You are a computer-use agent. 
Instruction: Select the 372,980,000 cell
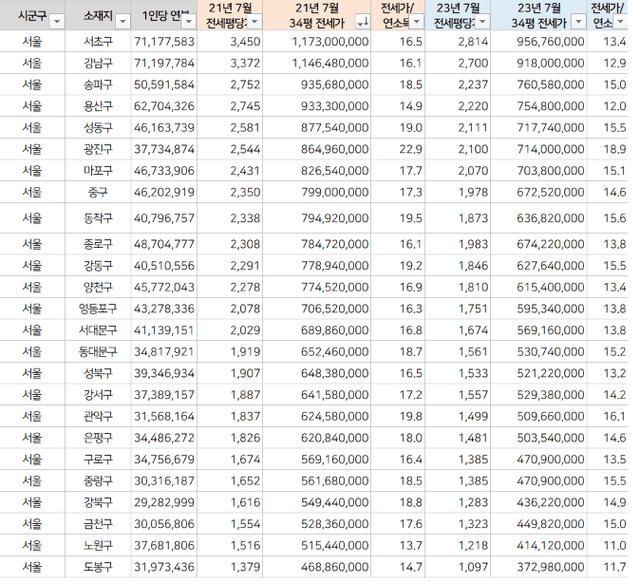pos(539,567)
